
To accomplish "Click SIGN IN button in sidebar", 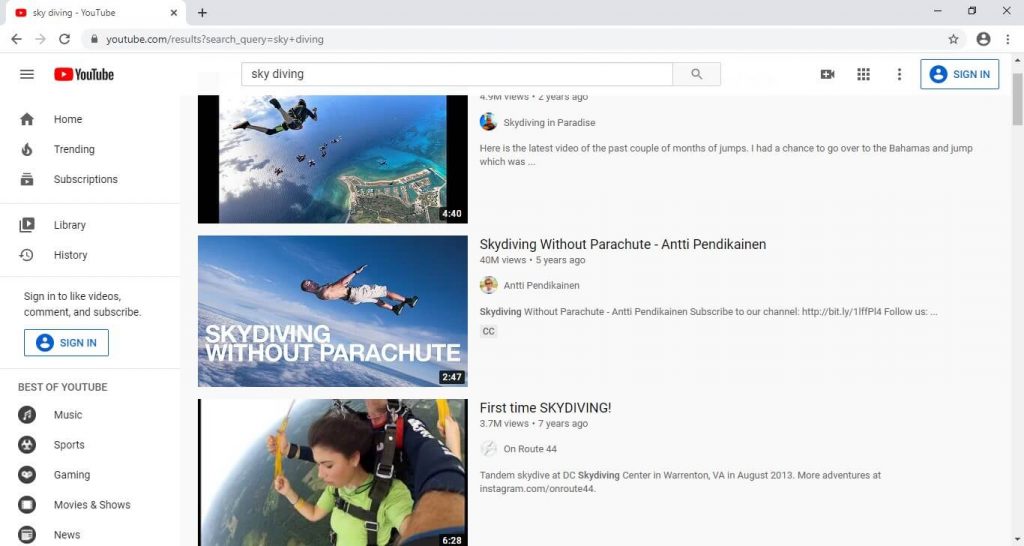I will click(67, 343).
